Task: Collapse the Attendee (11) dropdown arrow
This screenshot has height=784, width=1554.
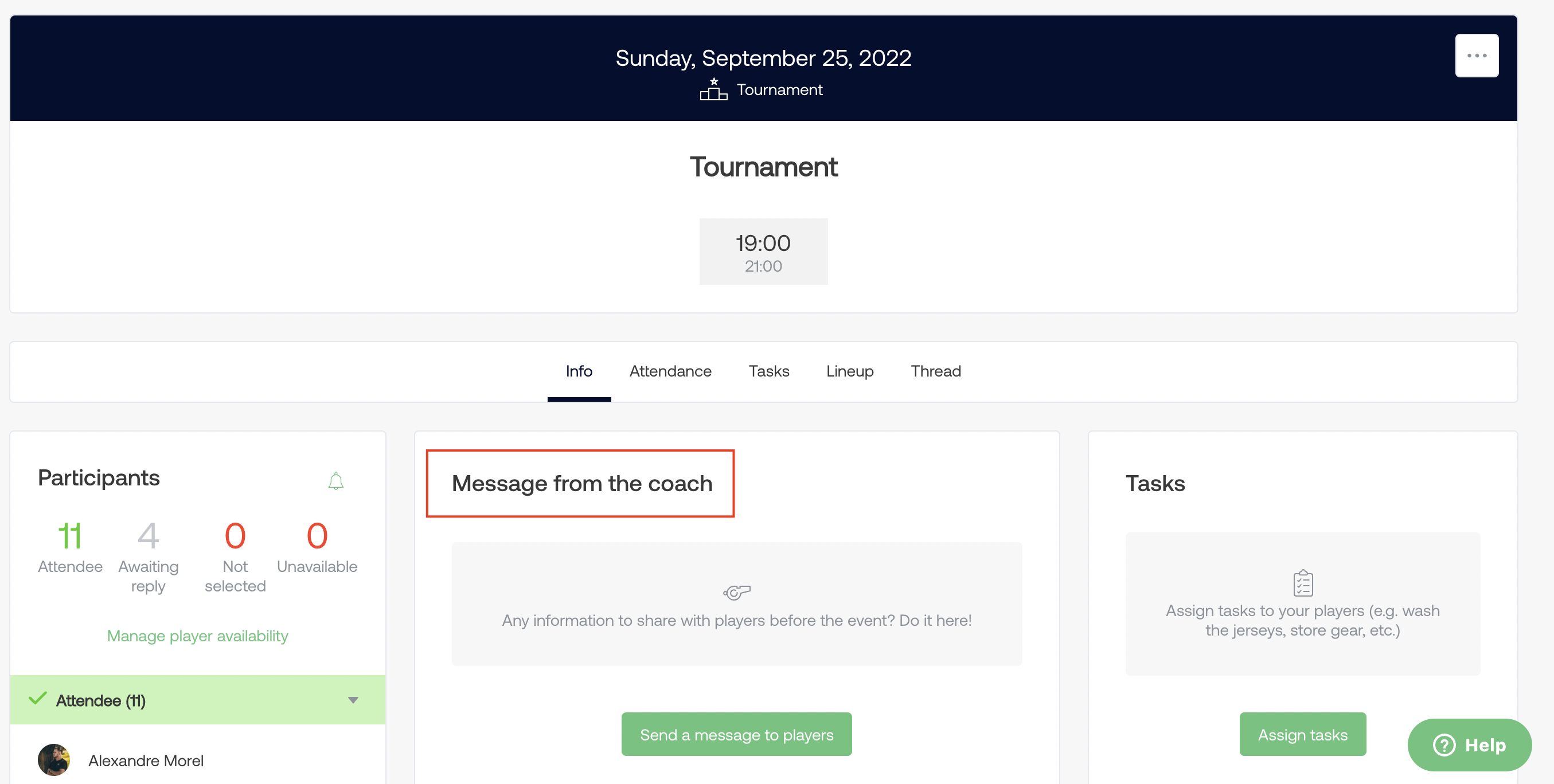Action: pyautogui.click(x=353, y=700)
